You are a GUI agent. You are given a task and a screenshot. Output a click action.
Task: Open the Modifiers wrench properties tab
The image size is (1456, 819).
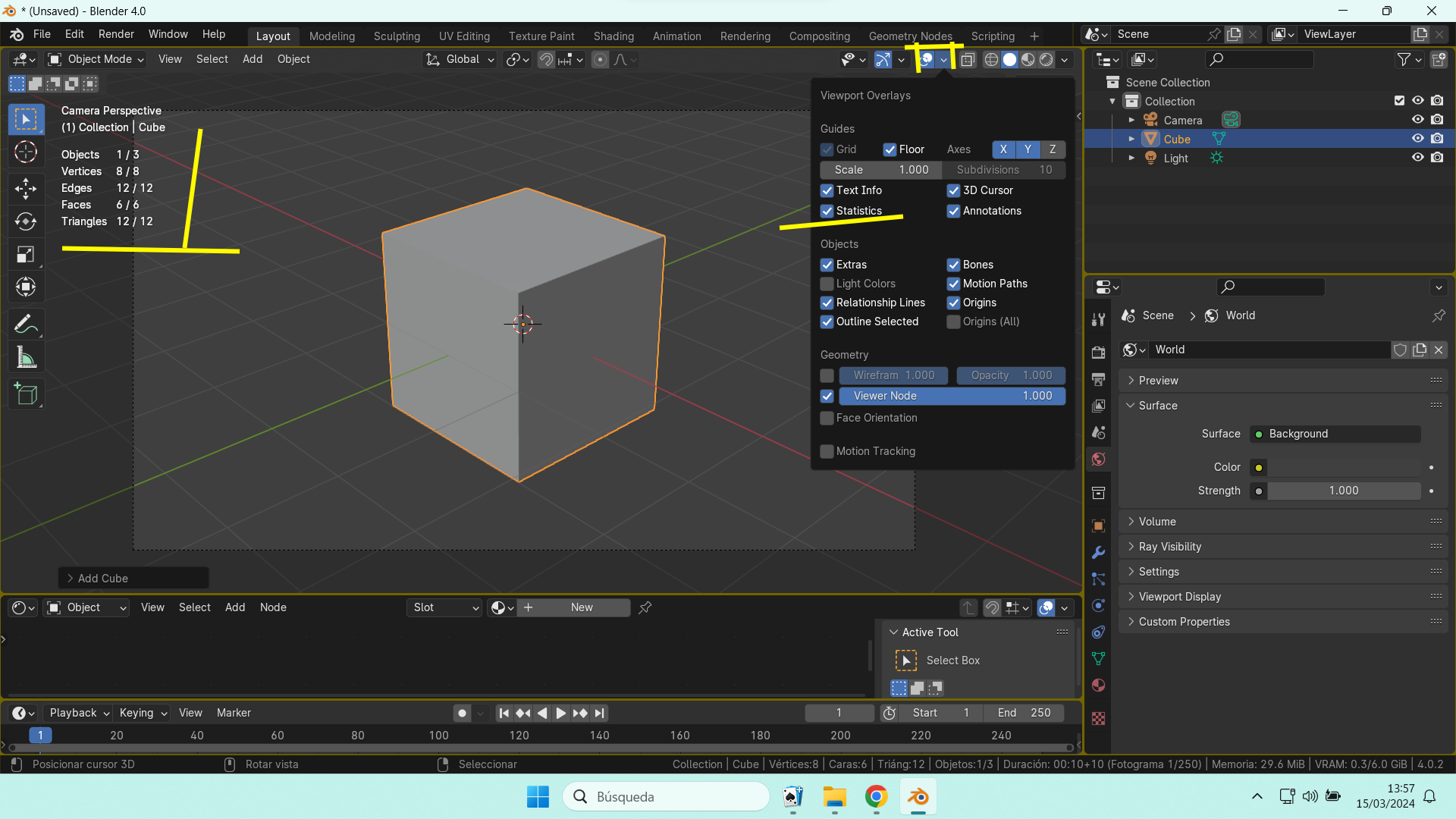coord(1098,552)
